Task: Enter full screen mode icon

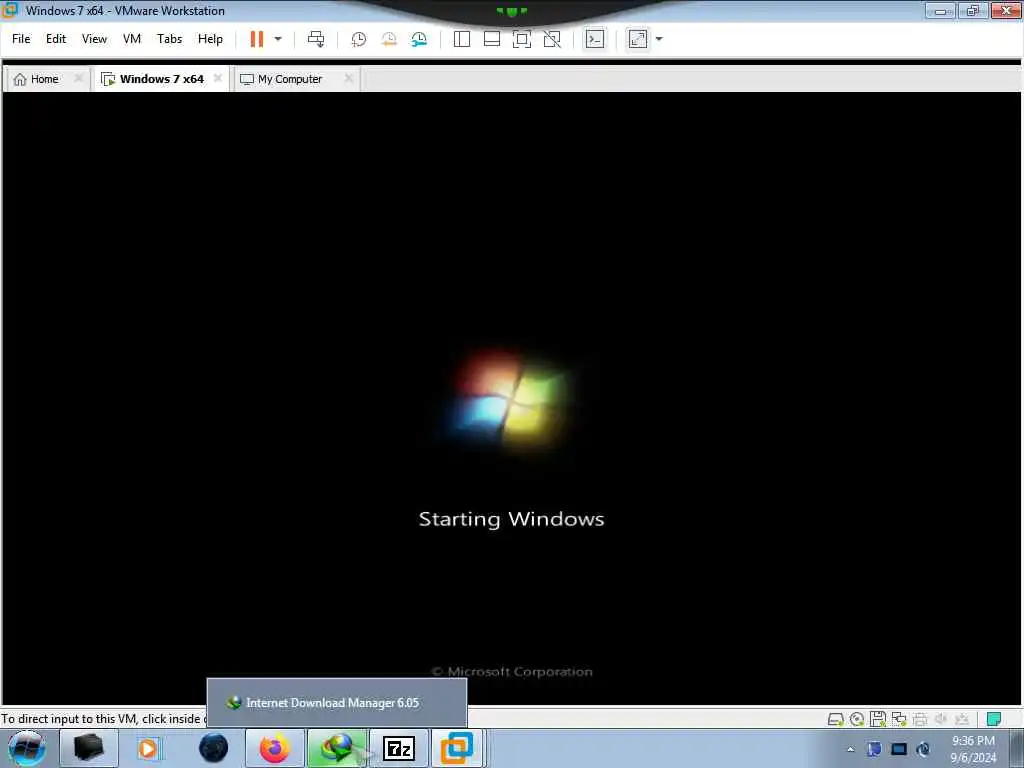Action: [522, 39]
